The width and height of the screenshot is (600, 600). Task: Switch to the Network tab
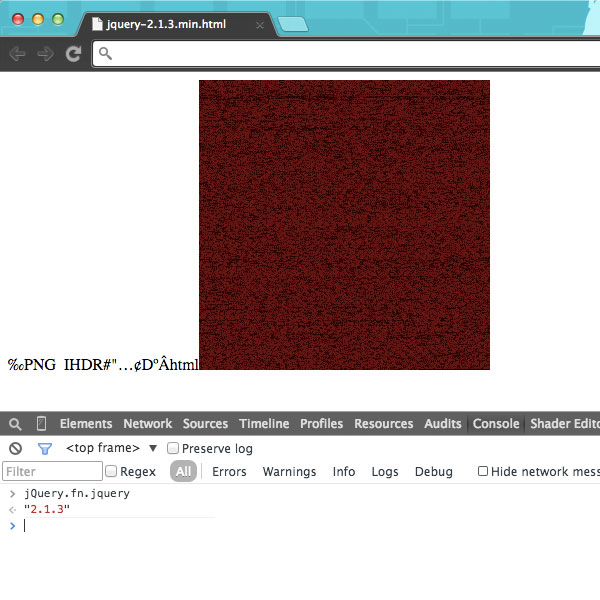[147, 424]
